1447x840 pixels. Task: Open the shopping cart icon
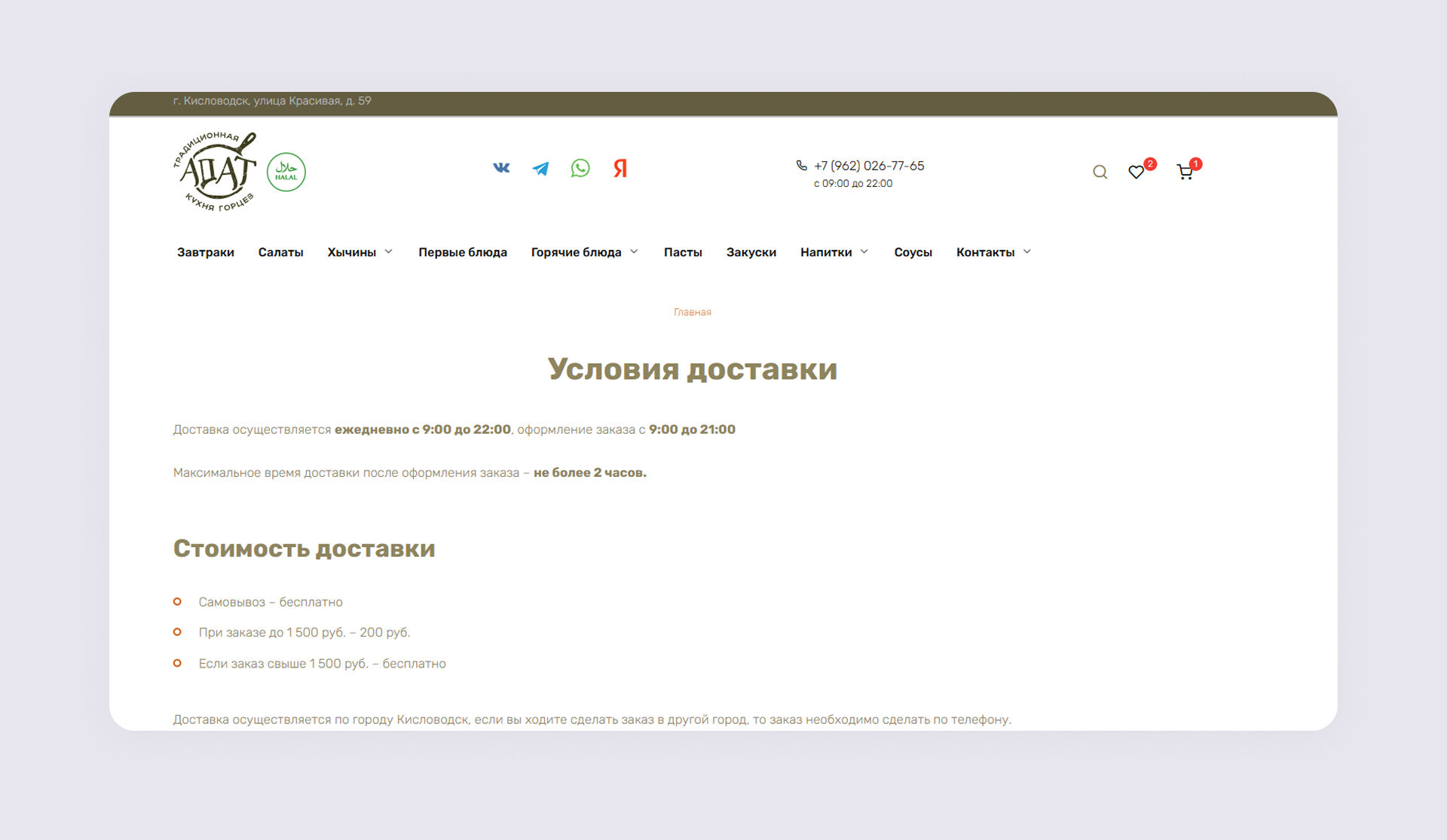[1185, 173]
